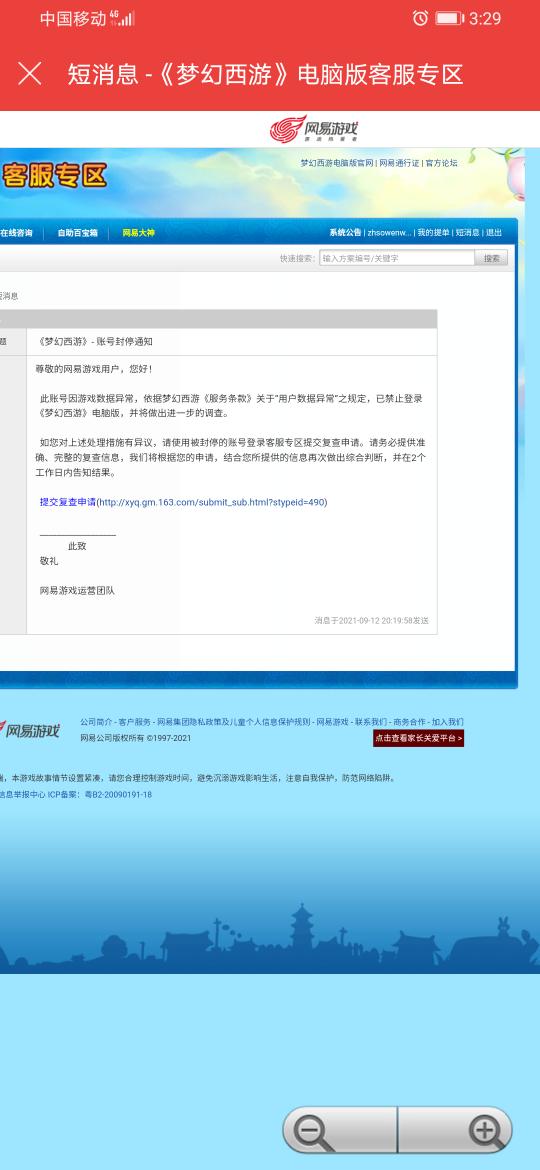
Task: Click 网易公司版权所有 ©1997-2021 text
Action: point(136,738)
